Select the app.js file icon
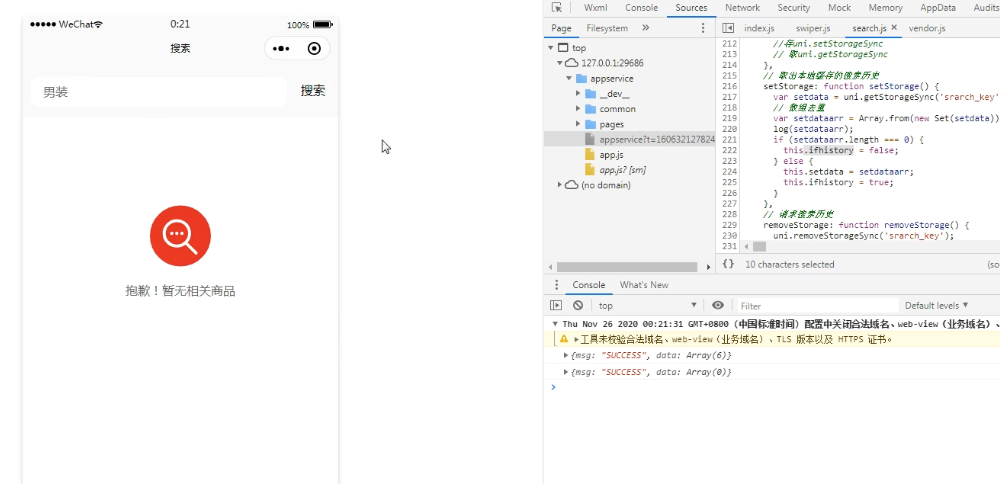The height and width of the screenshot is (484, 1000). [x=590, y=155]
